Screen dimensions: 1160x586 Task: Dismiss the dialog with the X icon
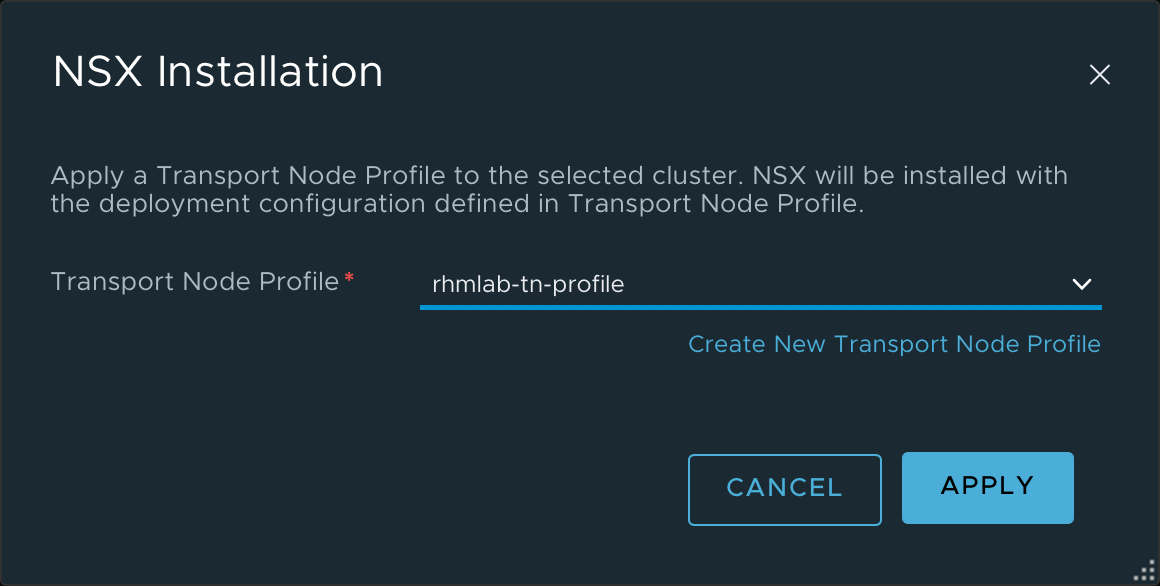[1099, 74]
